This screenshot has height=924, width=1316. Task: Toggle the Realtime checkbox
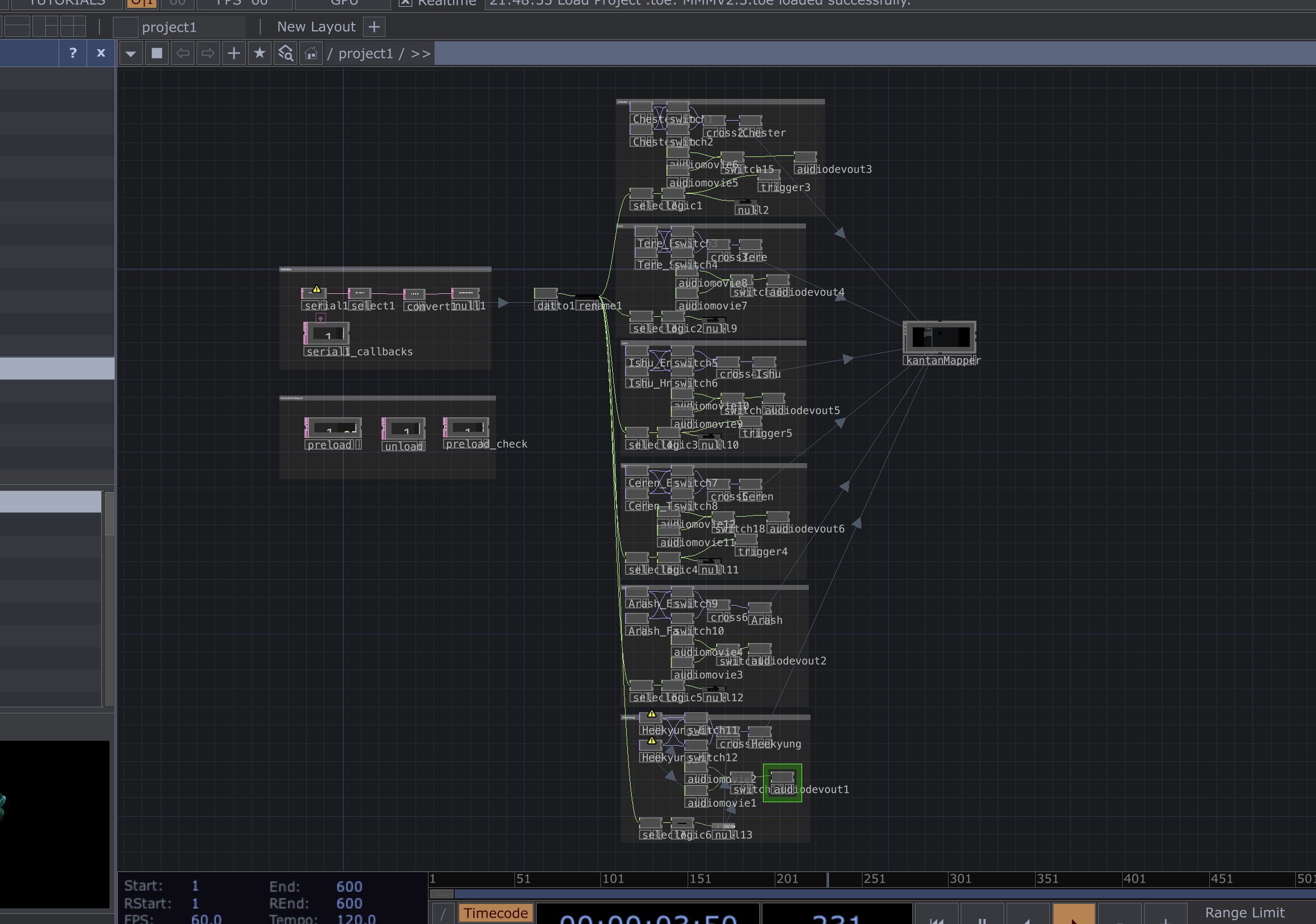pos(405,3)
